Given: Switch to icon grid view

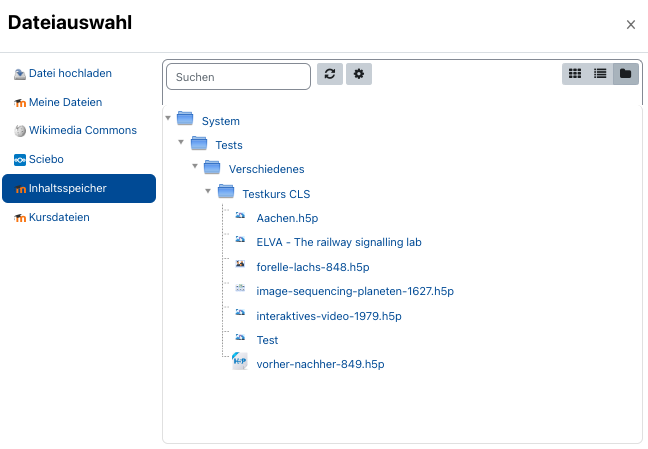Looking at the screenshot, I should point(575,74).
